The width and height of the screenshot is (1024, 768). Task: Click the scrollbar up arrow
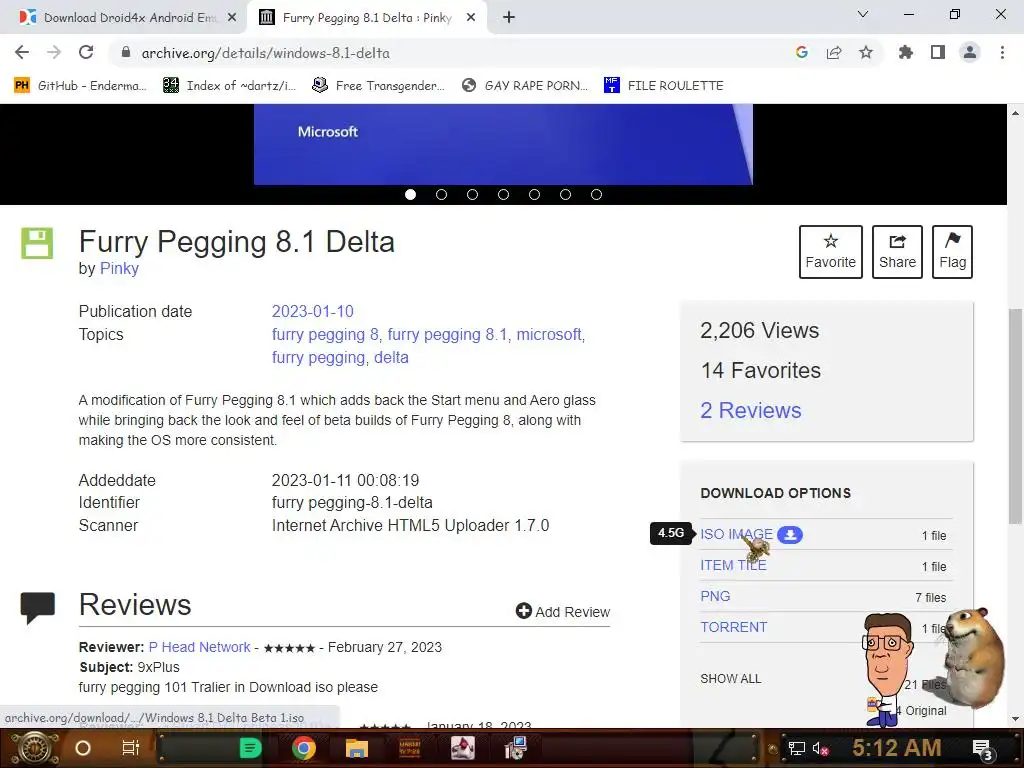[1015, 113]
